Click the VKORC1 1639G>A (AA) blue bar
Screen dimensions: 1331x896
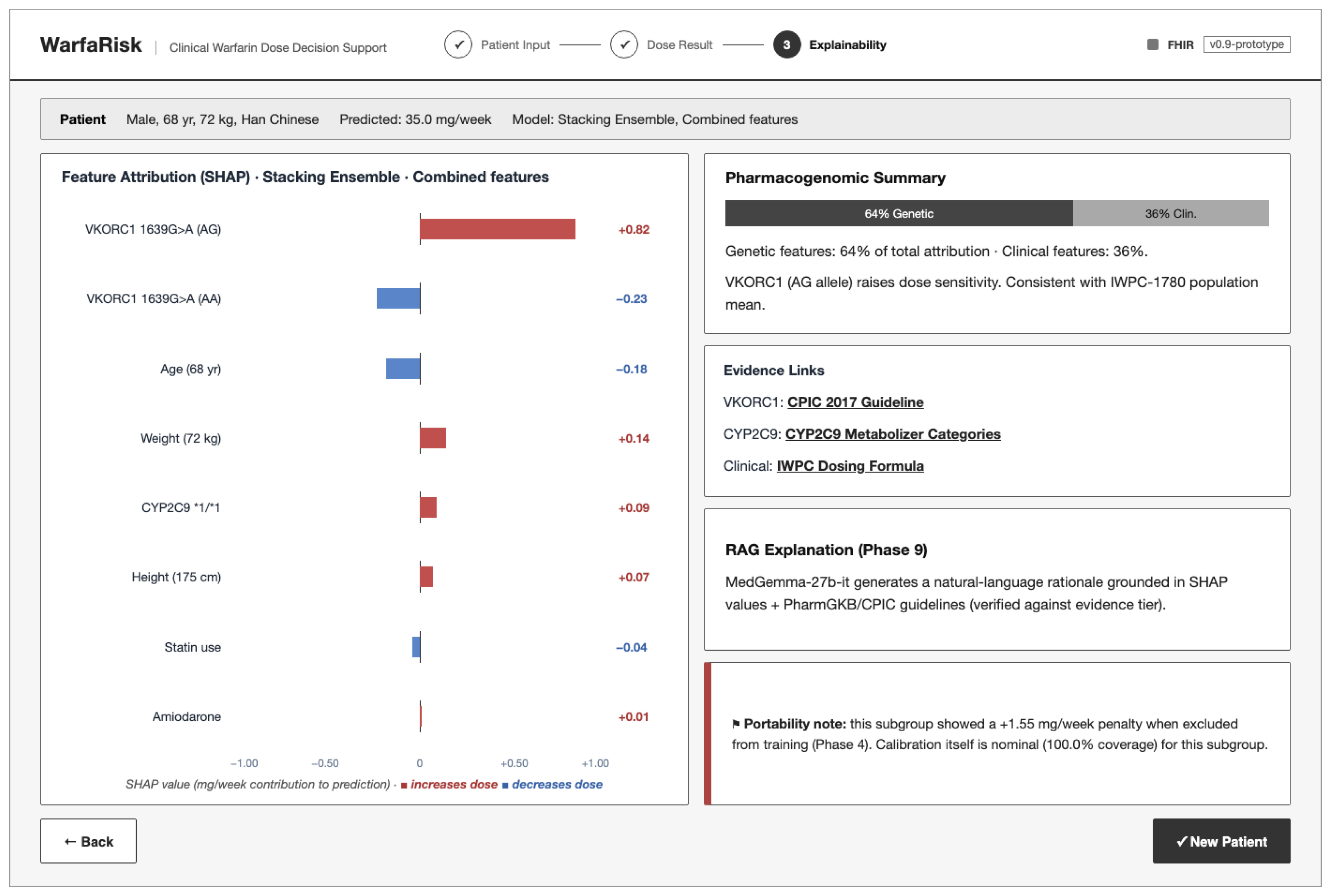click(x=398, y=298)
